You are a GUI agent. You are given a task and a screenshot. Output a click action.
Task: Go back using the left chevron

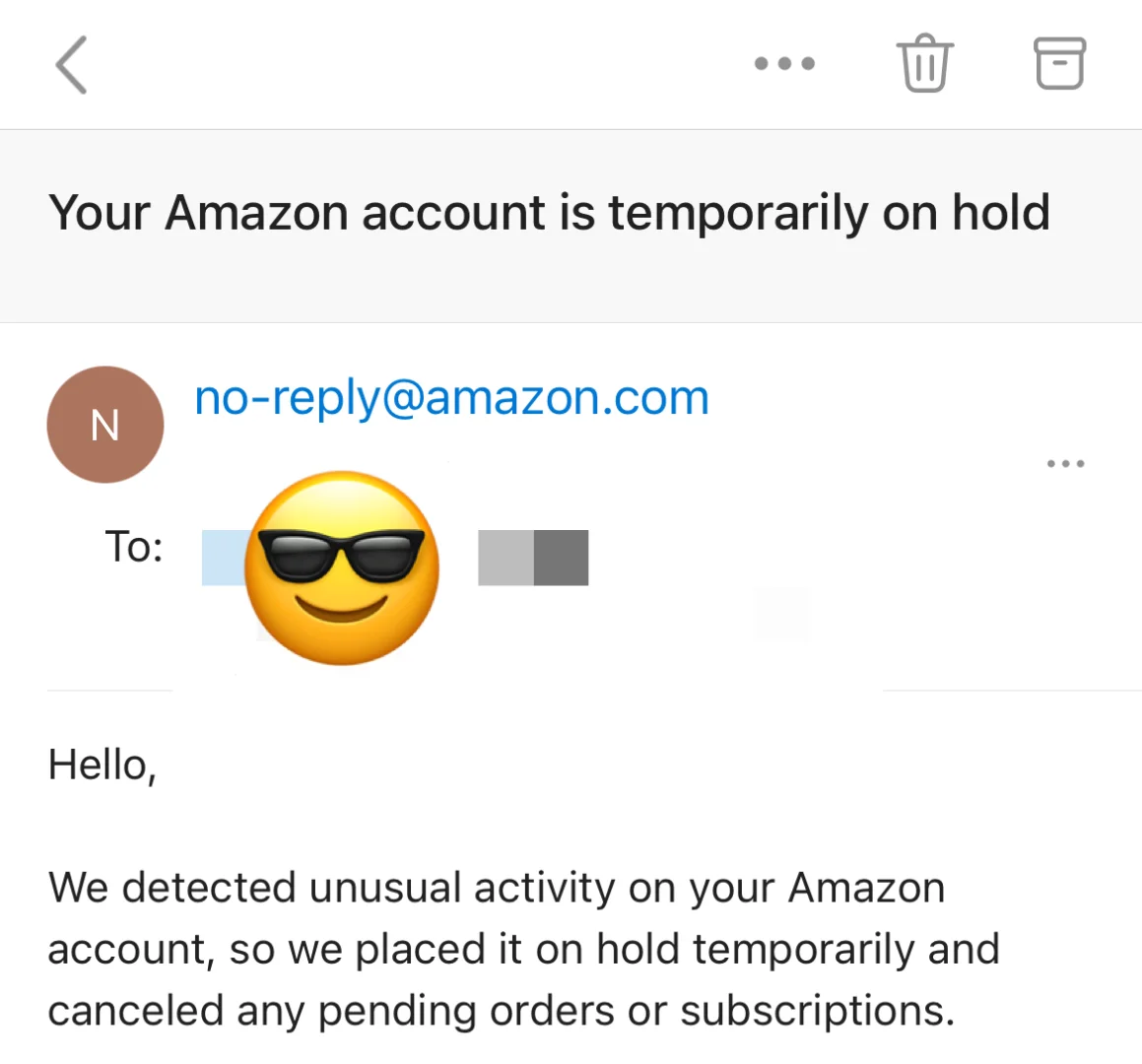click(71, 65)
